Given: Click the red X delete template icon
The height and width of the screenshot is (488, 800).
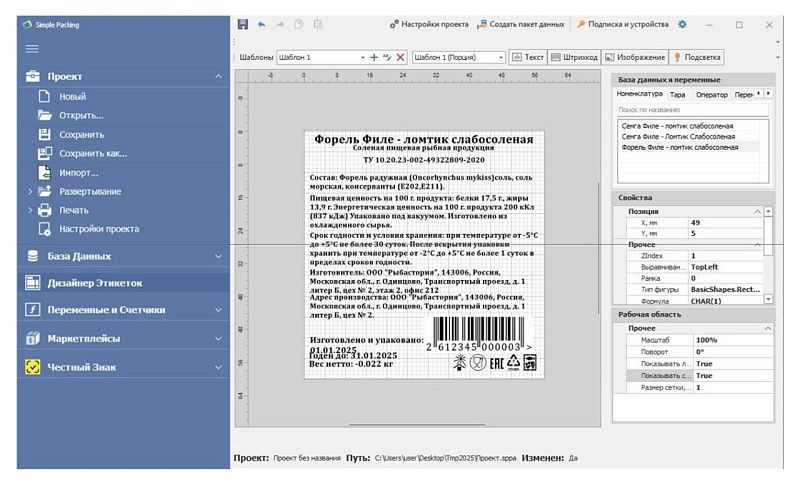Looking at the screenshot, I should pyautogui.click(x=401, y=57).
